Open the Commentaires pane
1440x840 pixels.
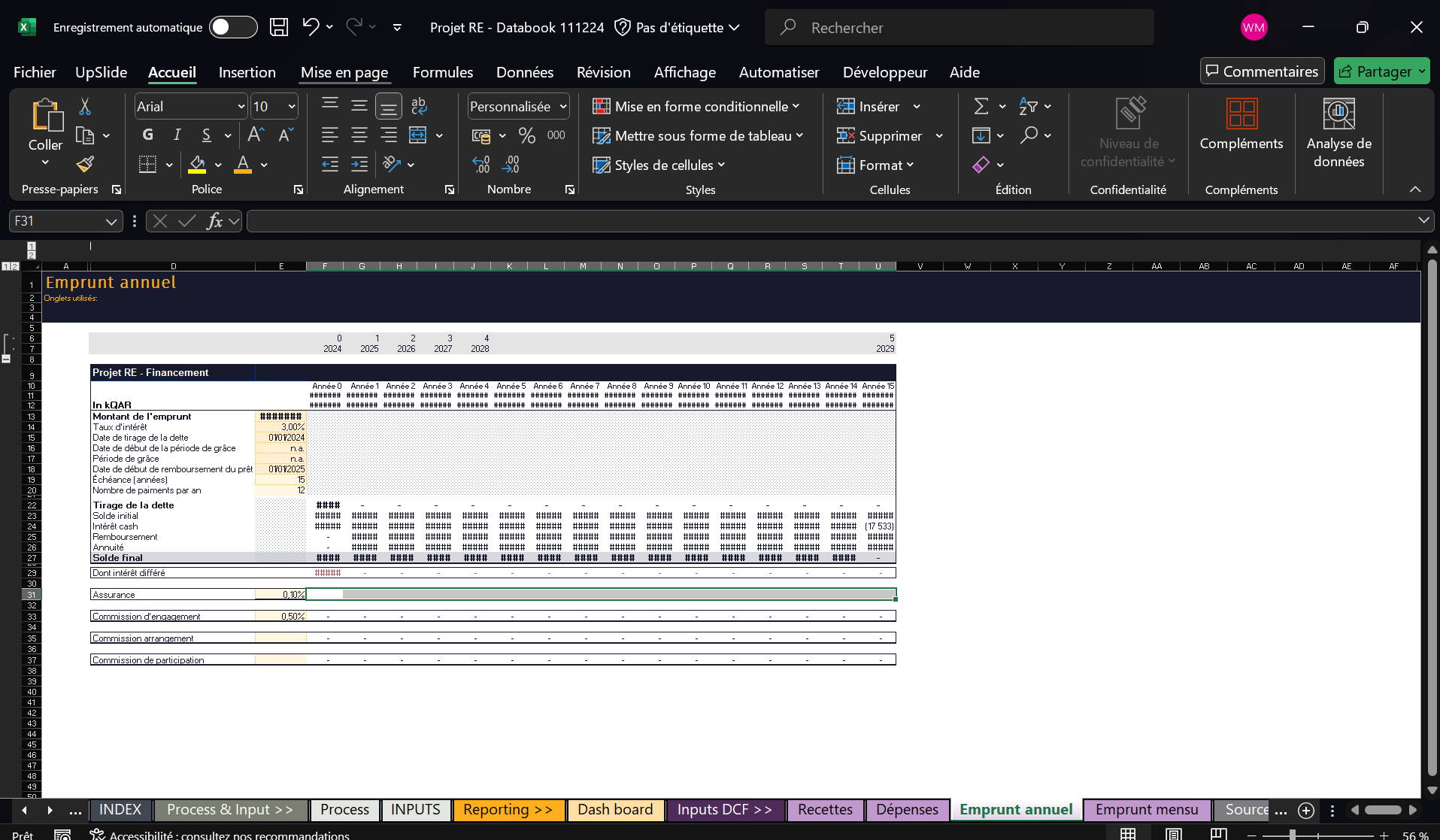(x=1262, y=71)
